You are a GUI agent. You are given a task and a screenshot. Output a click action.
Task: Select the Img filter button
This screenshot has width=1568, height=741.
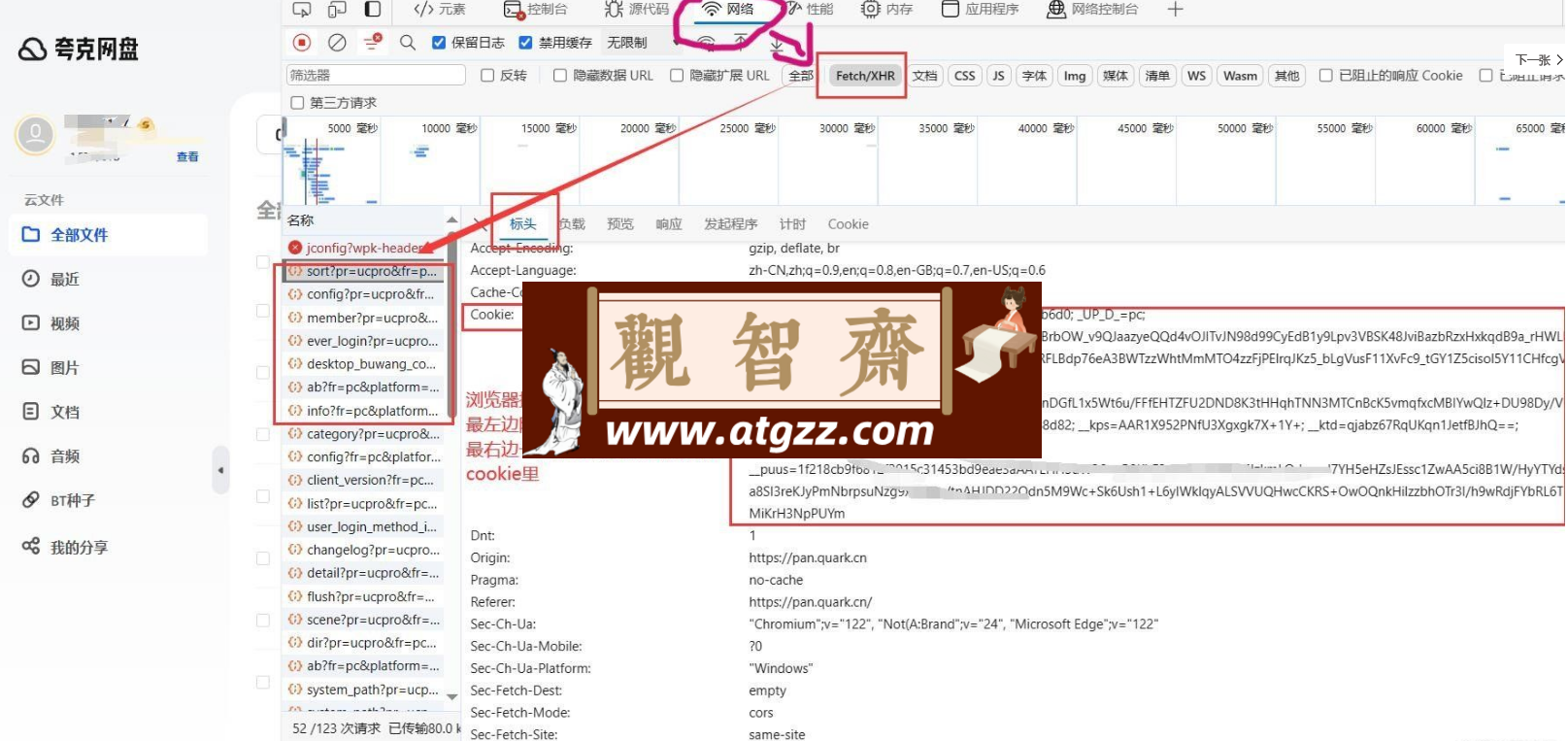(x=1075, y=76)
